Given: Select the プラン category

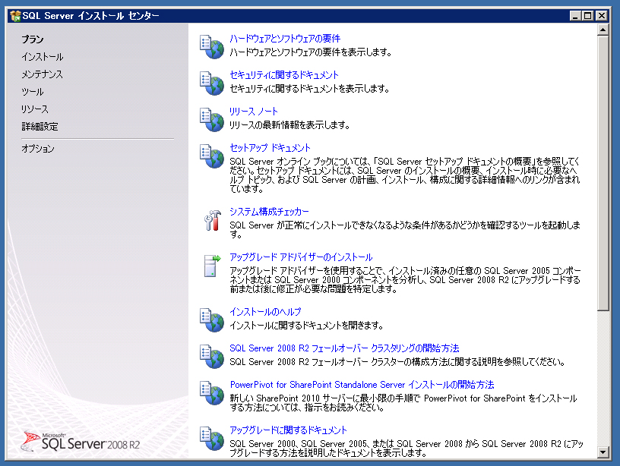Looking at the screenshot, I should coord(32,39).
